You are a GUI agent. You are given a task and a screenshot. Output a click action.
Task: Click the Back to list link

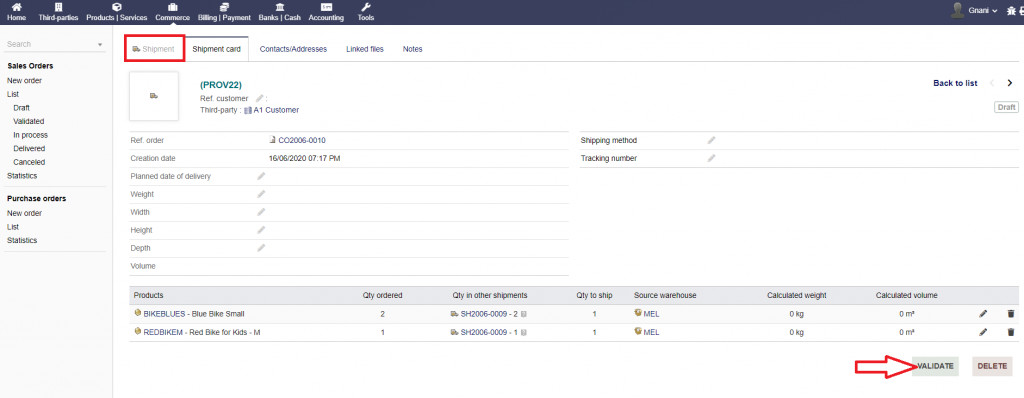tap(955, 83)
